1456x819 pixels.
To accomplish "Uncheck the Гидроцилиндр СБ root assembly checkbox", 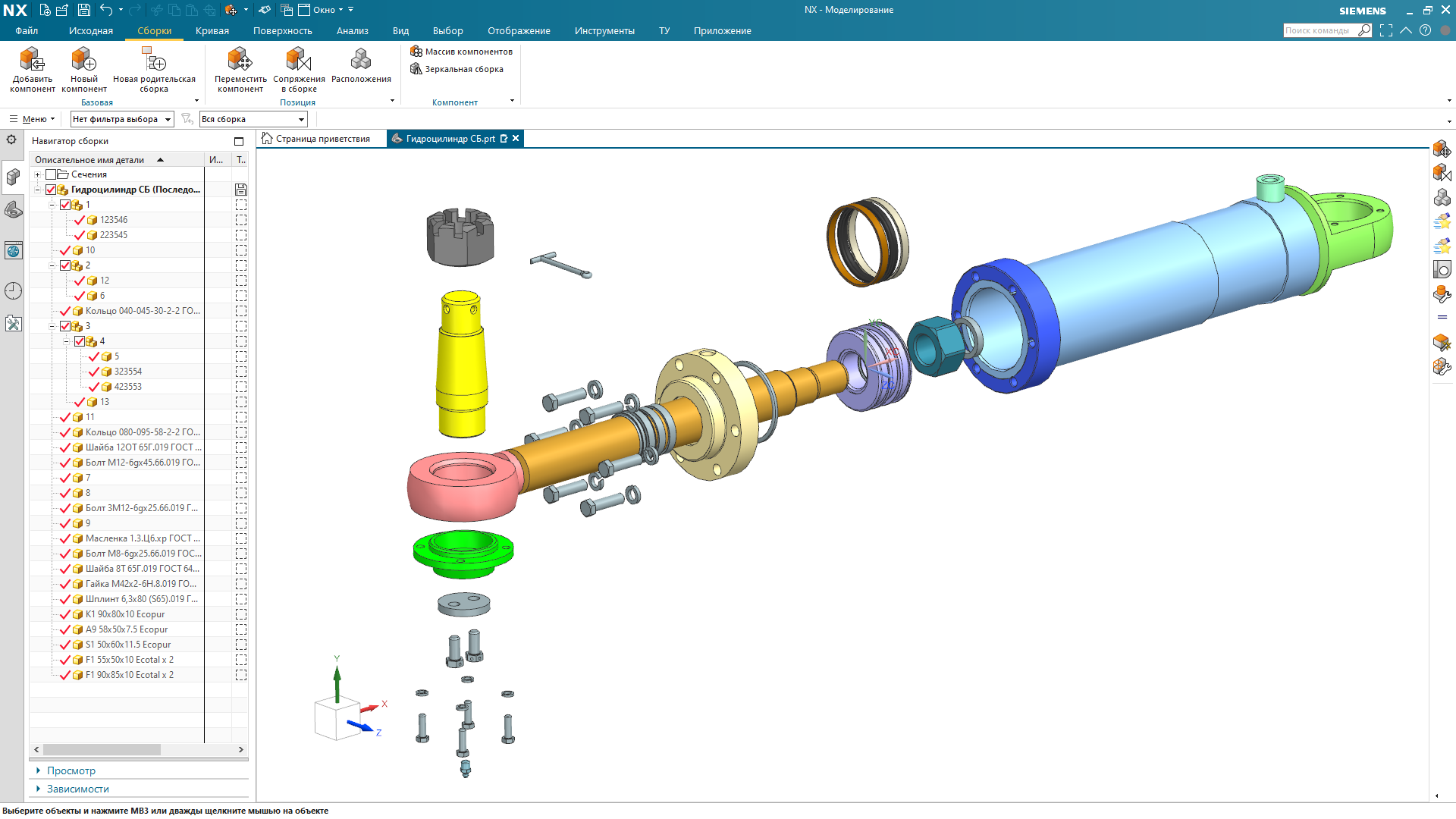I will point(51,190).
